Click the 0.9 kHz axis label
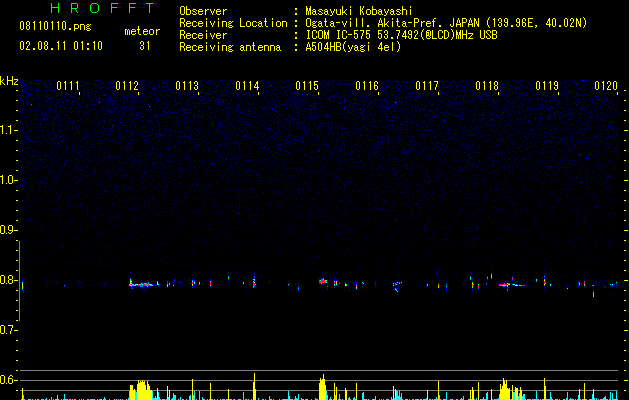The width and height of the screenshot is (629, 400). click(8, 230)
